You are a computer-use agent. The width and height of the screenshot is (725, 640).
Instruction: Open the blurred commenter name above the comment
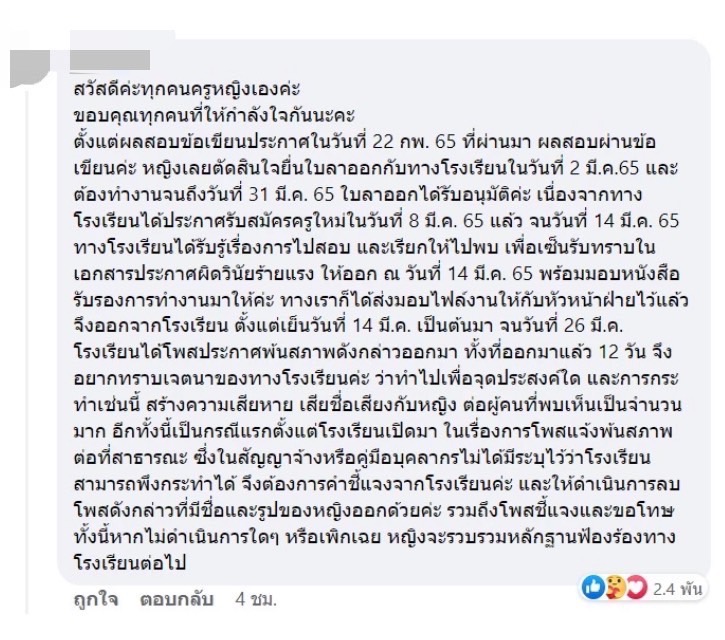coord(110,60)
